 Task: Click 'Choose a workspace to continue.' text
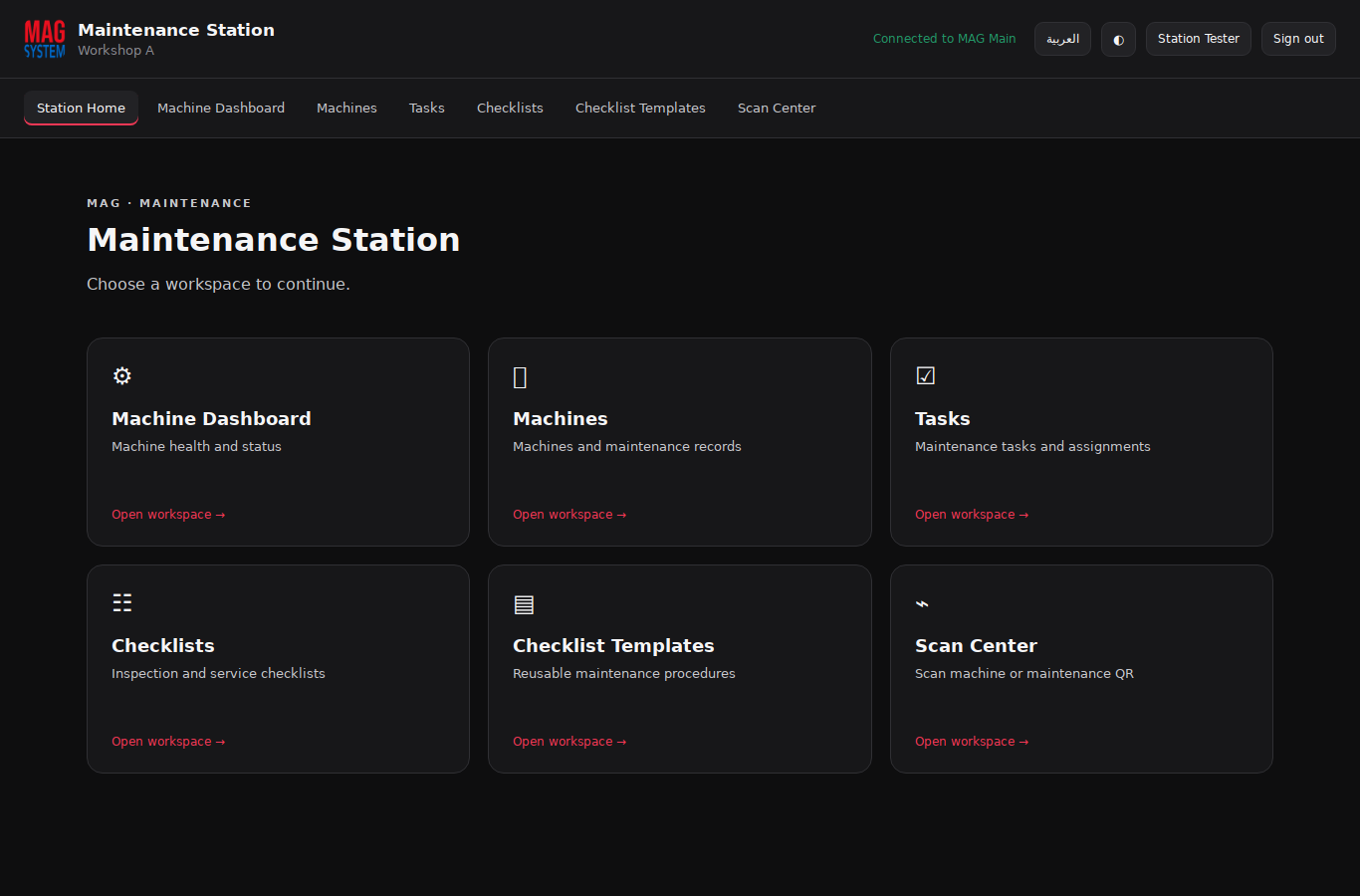pos(218,285)
